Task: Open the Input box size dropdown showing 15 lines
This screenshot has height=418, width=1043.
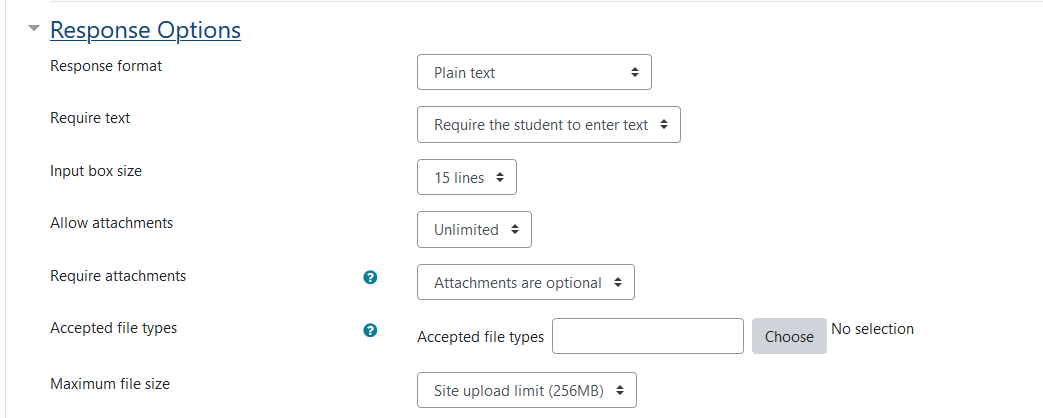Action: (467, 177)
